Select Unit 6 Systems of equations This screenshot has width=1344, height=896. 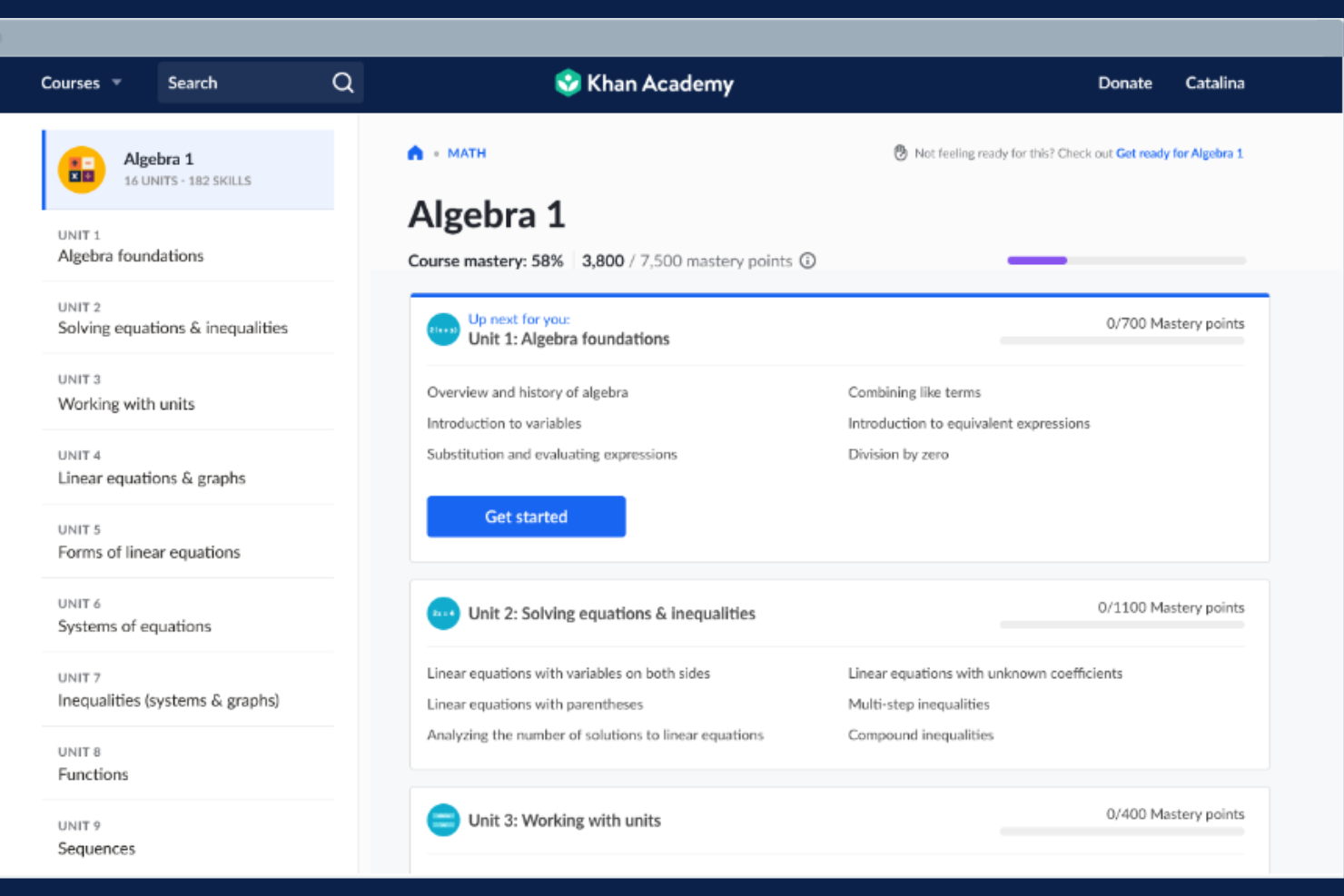click(188, 615)
